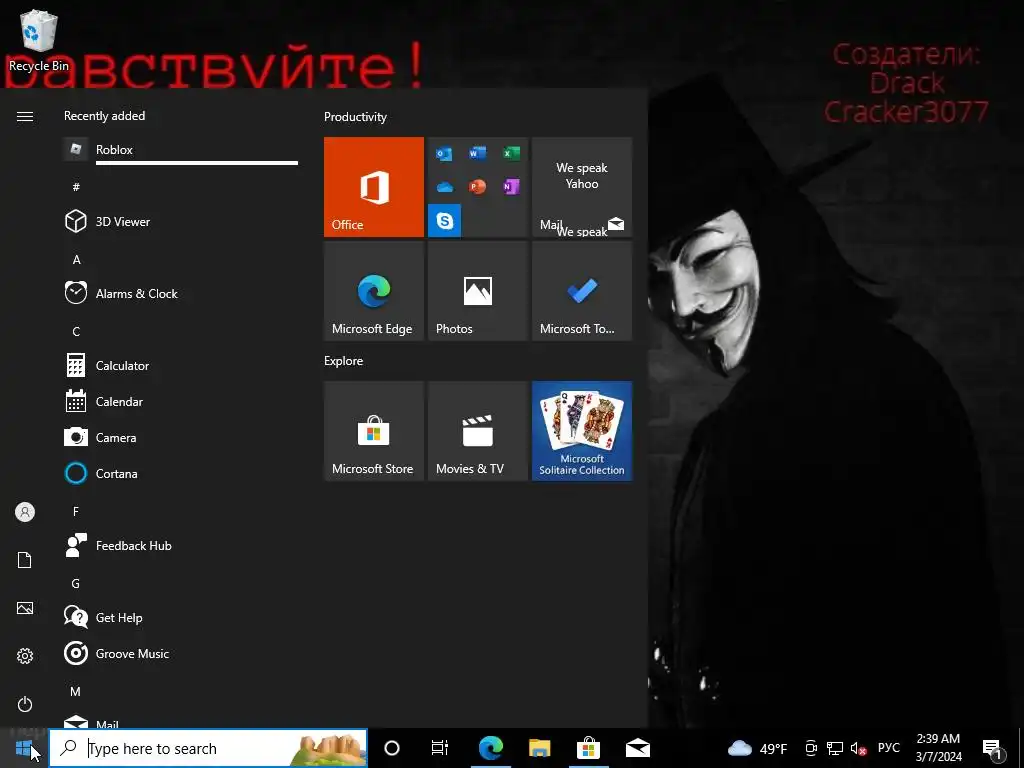This screenshot has height=768, width=1024.
Task: Open Roblox in Recently added
Action: [181, 150]
